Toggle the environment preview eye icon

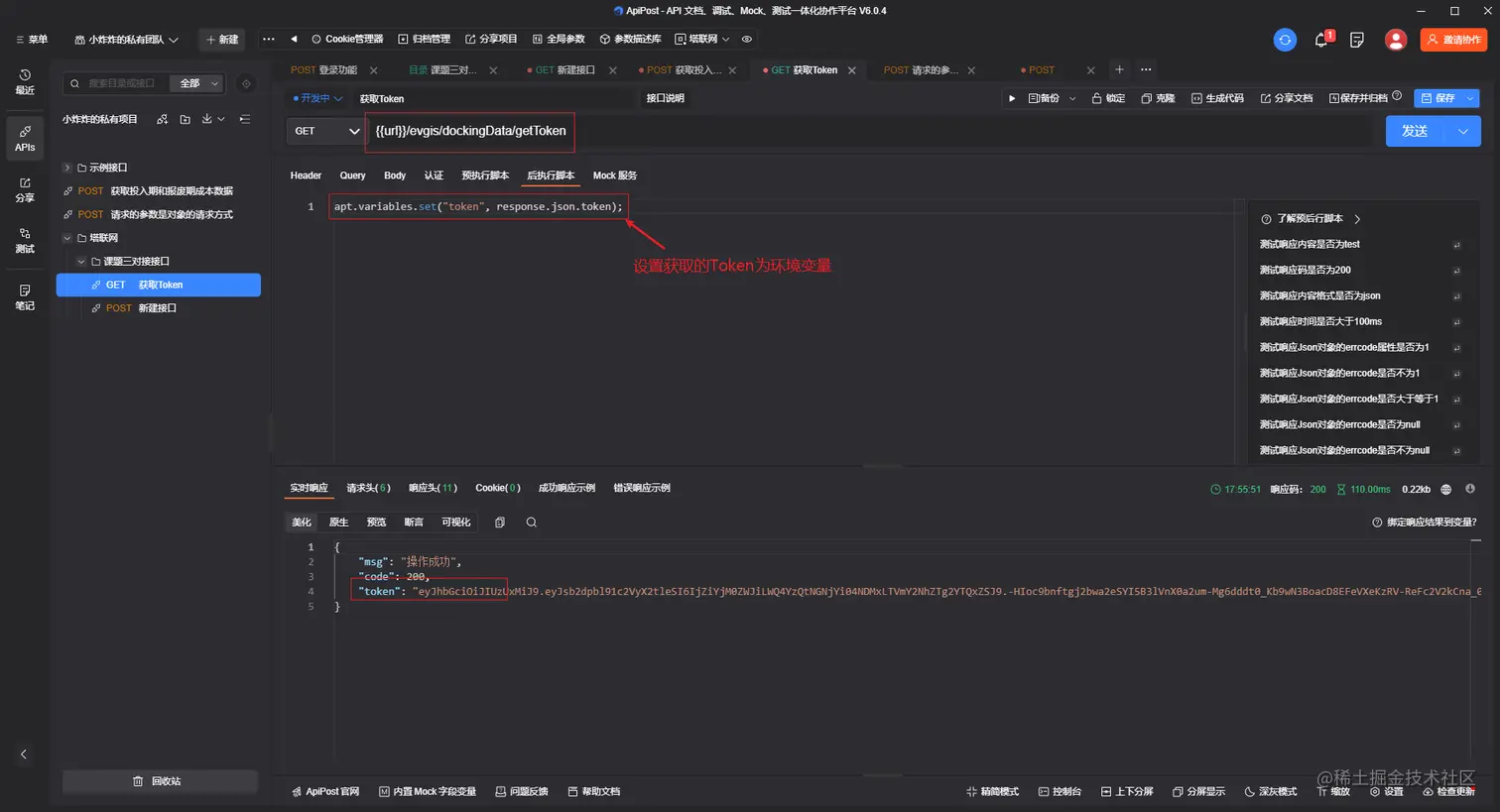click(x=747, y=40)
